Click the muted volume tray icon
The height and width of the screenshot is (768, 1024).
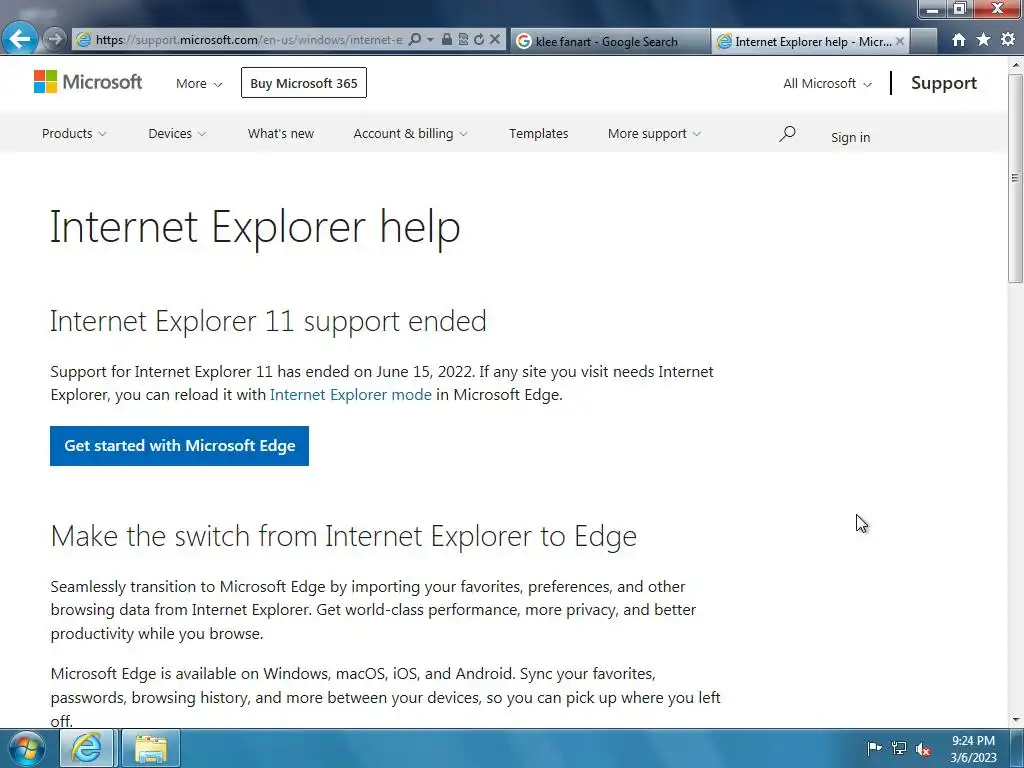coord(923,749)
